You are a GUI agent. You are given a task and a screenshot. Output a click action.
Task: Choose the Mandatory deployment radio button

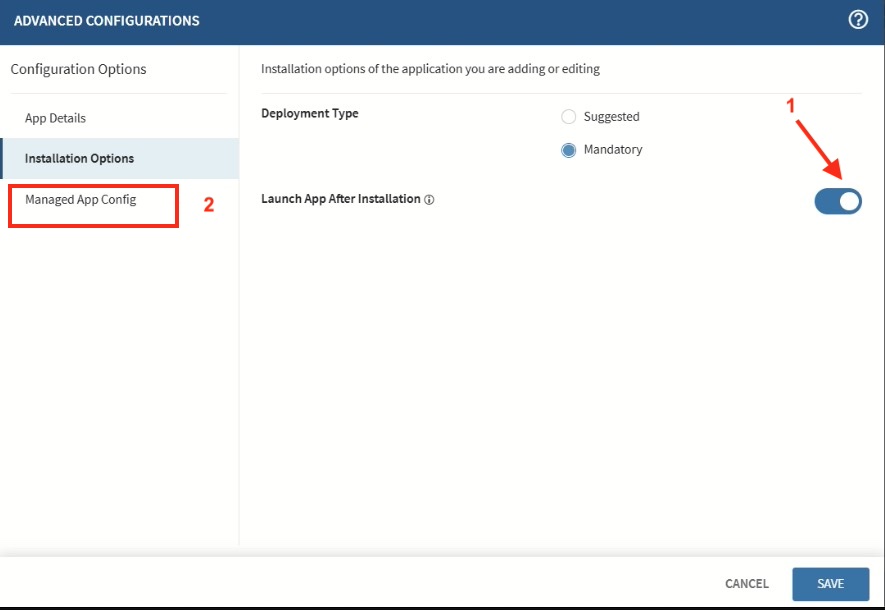pyautogui.click(x=569, y=150)
